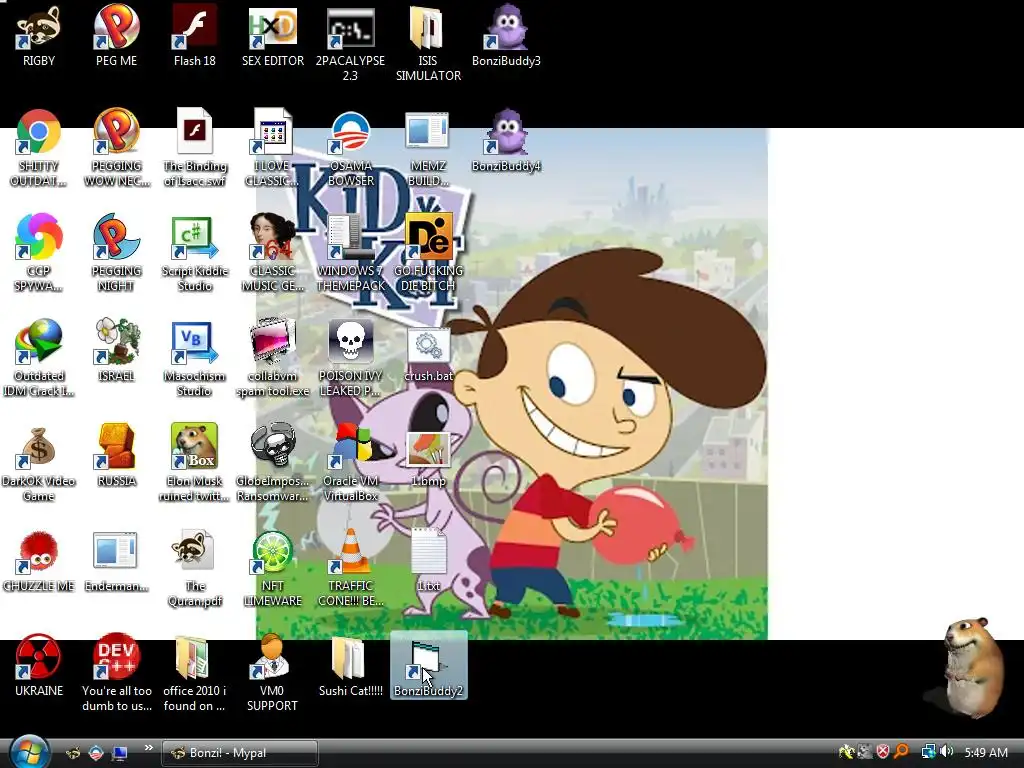The height and width of the screenshot is (768, 1024).
Task: Open the Windows Start menu orb
Action: 28,752
